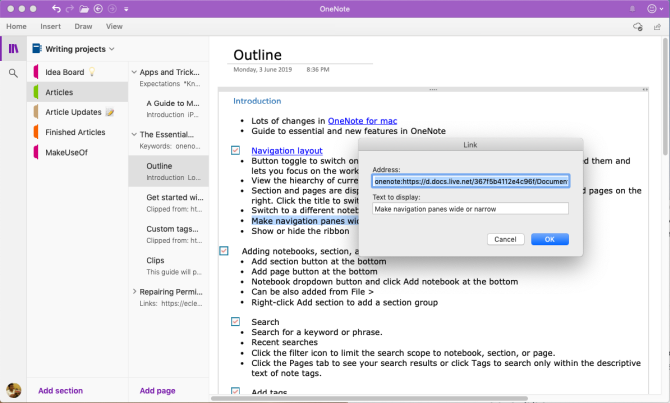This screenshot has height=403, width=670.
Task: Open the Get started wi... page
Action: pos(169,203)
